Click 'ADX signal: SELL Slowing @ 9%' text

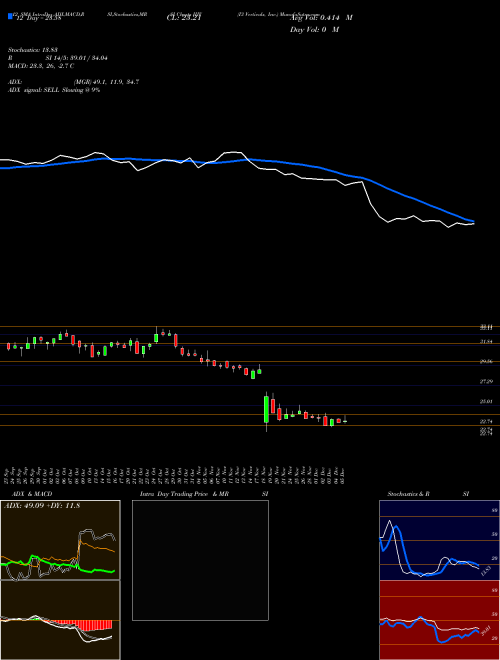point(54,90)
